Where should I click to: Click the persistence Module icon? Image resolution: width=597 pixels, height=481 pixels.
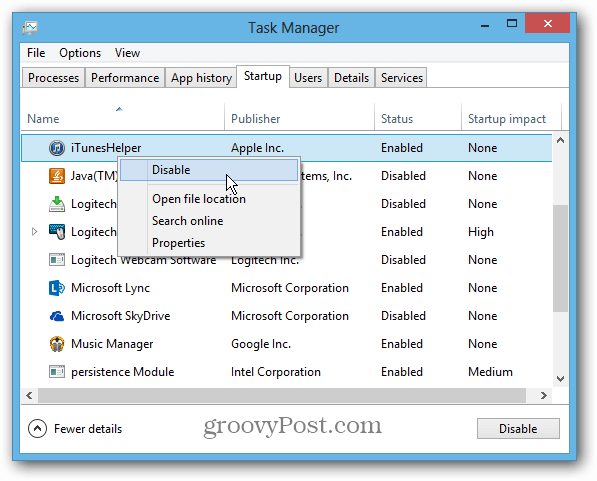tap(57, 372)
